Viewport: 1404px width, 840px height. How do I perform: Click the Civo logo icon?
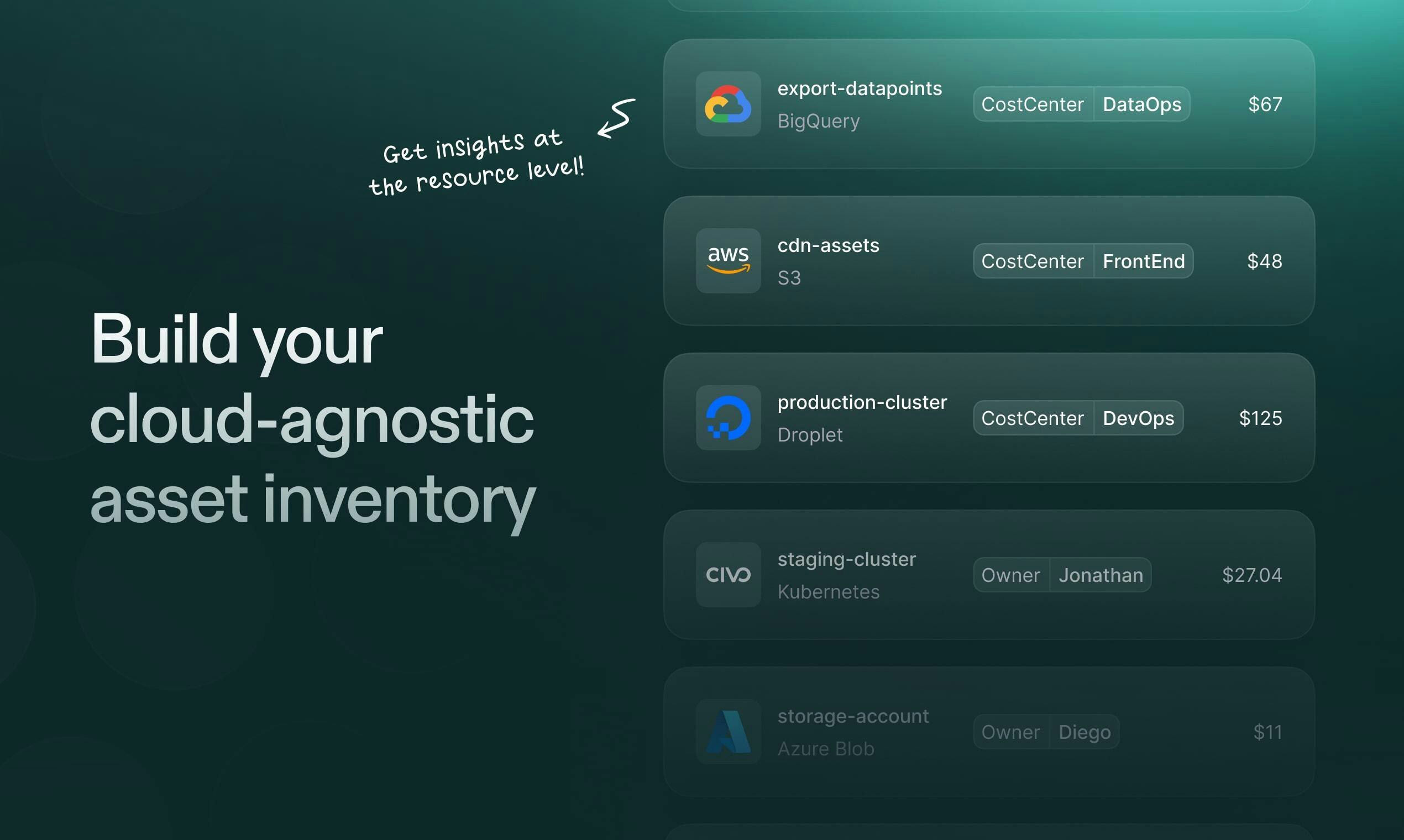click(x=728, y=575)
